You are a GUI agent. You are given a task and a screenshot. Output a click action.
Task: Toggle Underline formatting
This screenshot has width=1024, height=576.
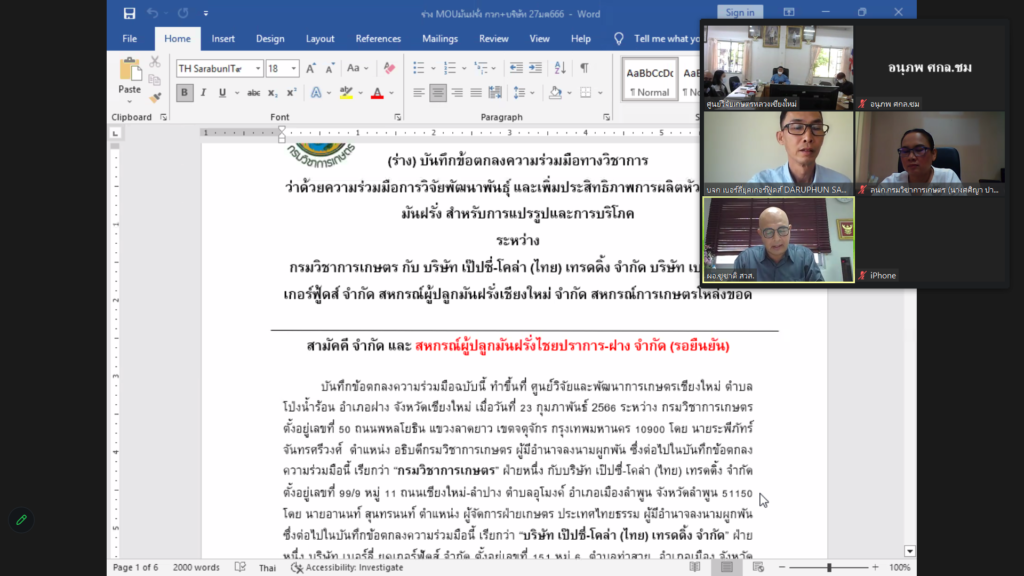222,93
